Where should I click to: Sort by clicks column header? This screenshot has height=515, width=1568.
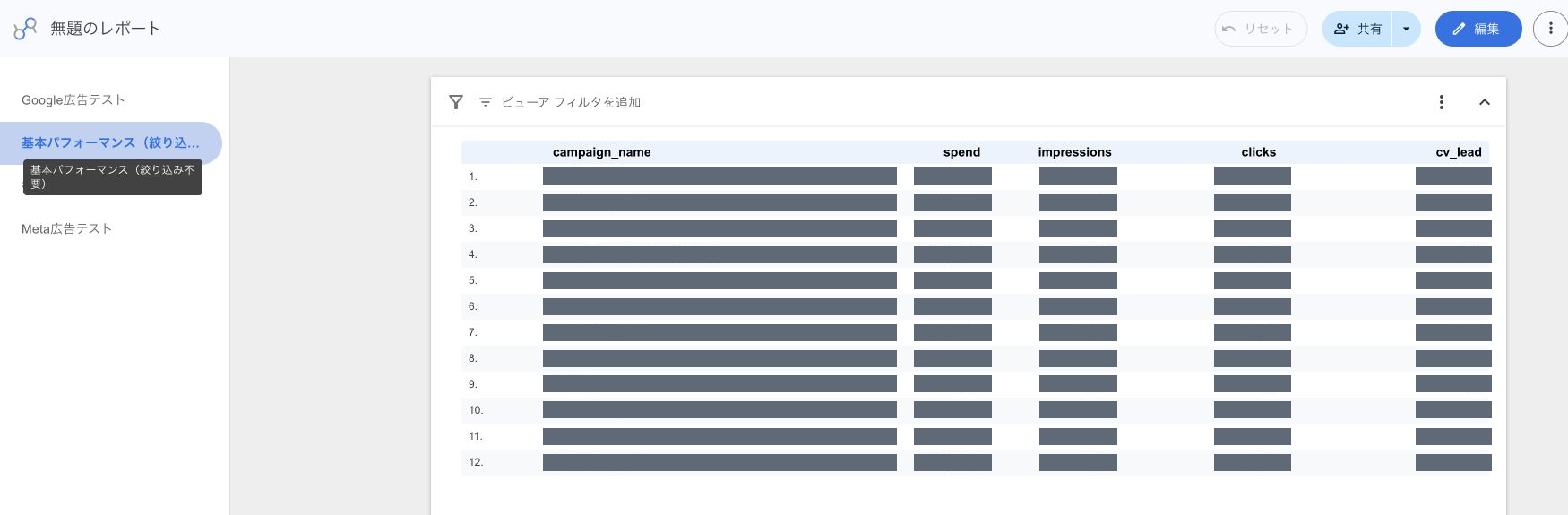tap(1259, 152)
